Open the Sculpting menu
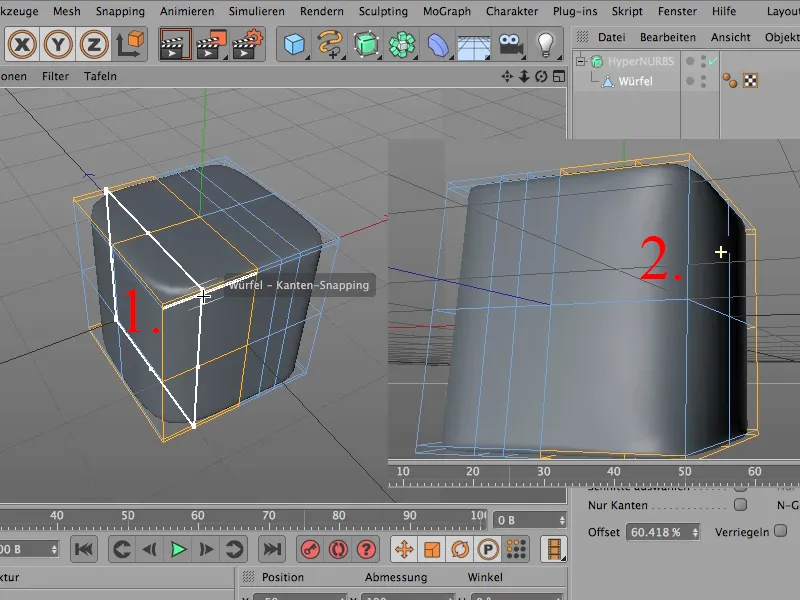800x600 pixels. pos(383,11)
